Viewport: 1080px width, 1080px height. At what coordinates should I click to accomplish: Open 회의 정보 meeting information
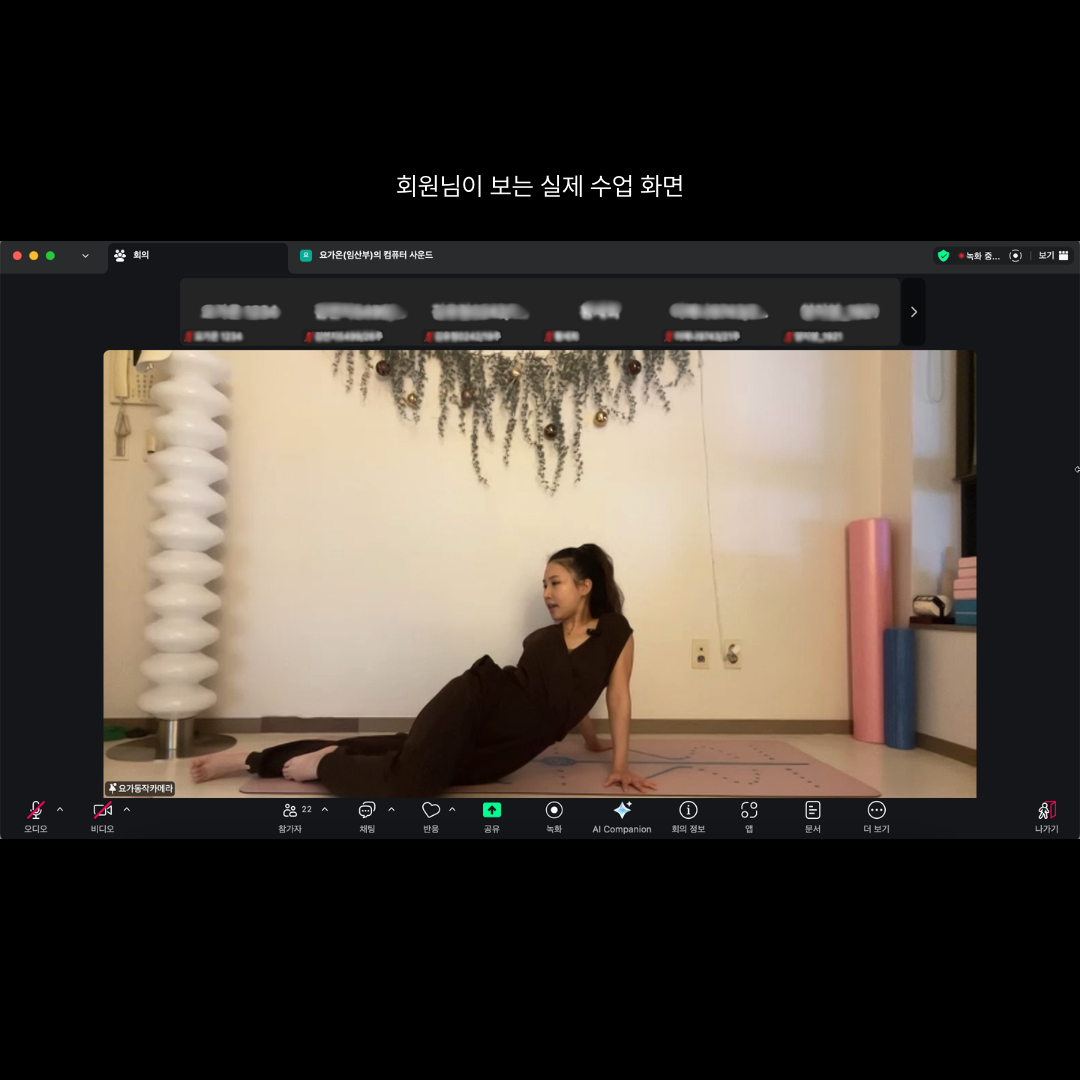pyautogui.click(x=688, y=810)
